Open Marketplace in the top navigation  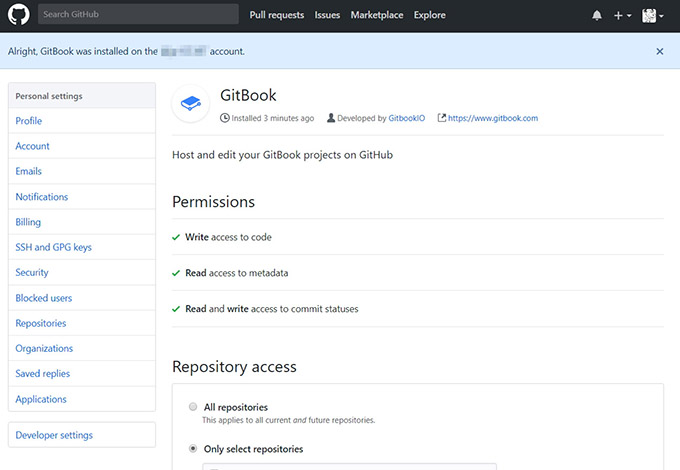pyautogui.click(x=377, y=15)
